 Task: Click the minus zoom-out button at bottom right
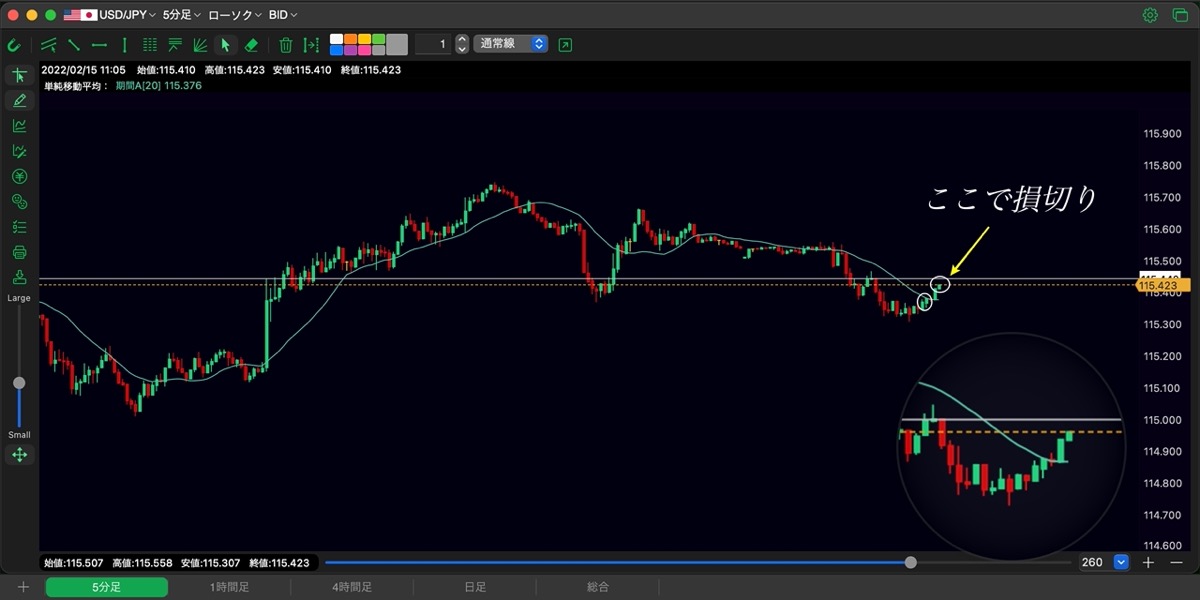coord(1175,562)
